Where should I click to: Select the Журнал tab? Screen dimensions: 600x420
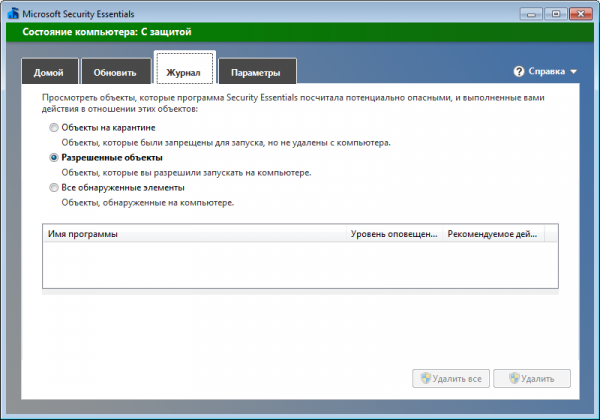pos(184,68)
